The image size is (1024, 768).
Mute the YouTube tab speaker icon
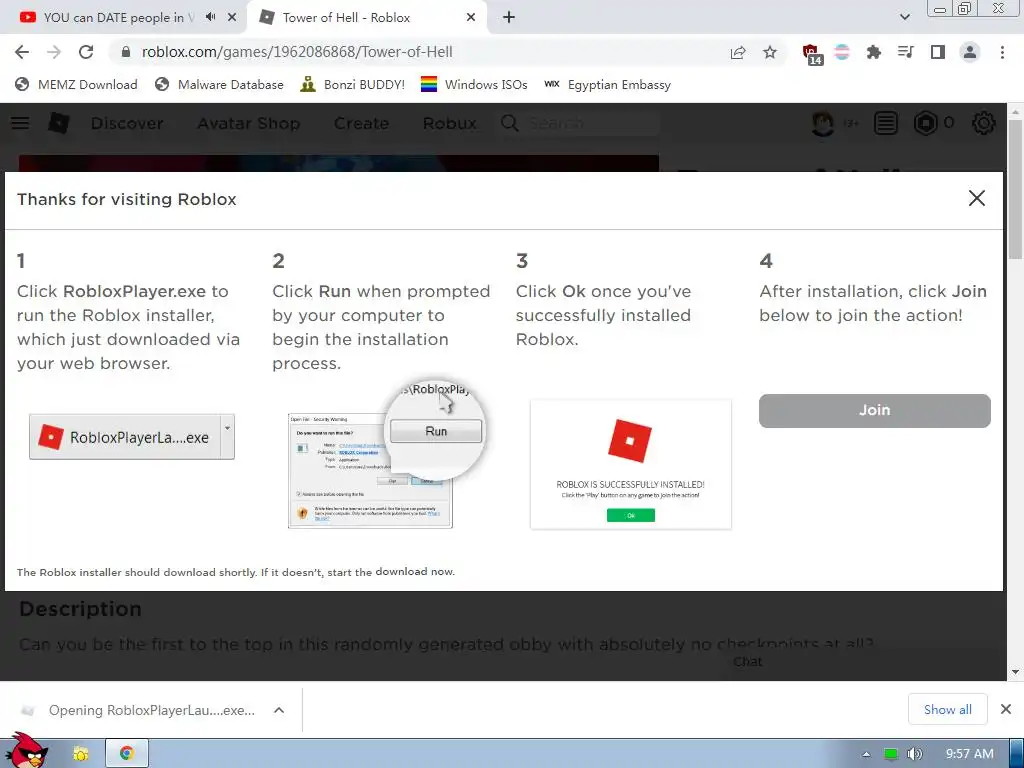[x=210, y=17]
